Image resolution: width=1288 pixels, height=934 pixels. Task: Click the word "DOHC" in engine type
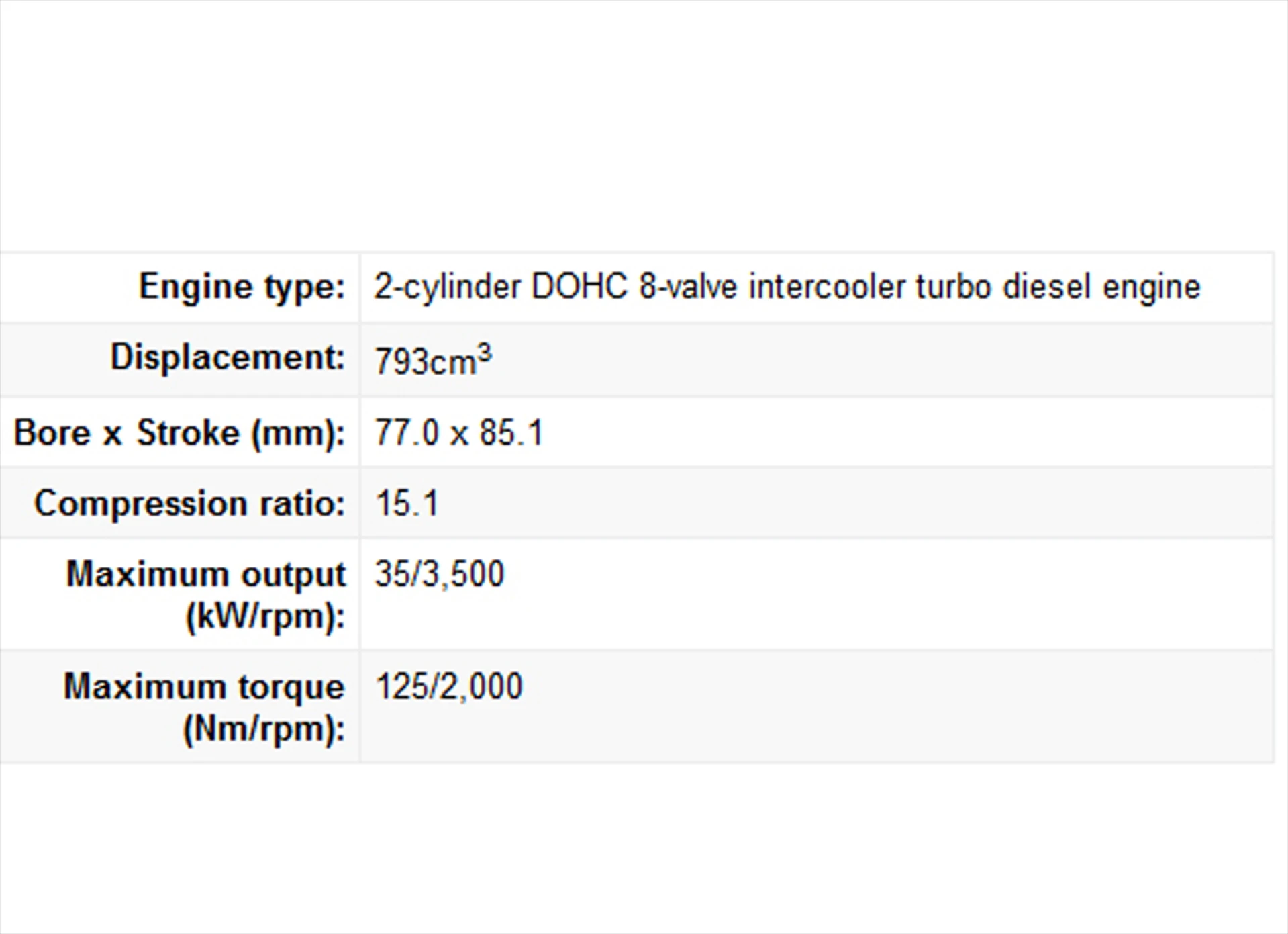click(x=579, y=287)
